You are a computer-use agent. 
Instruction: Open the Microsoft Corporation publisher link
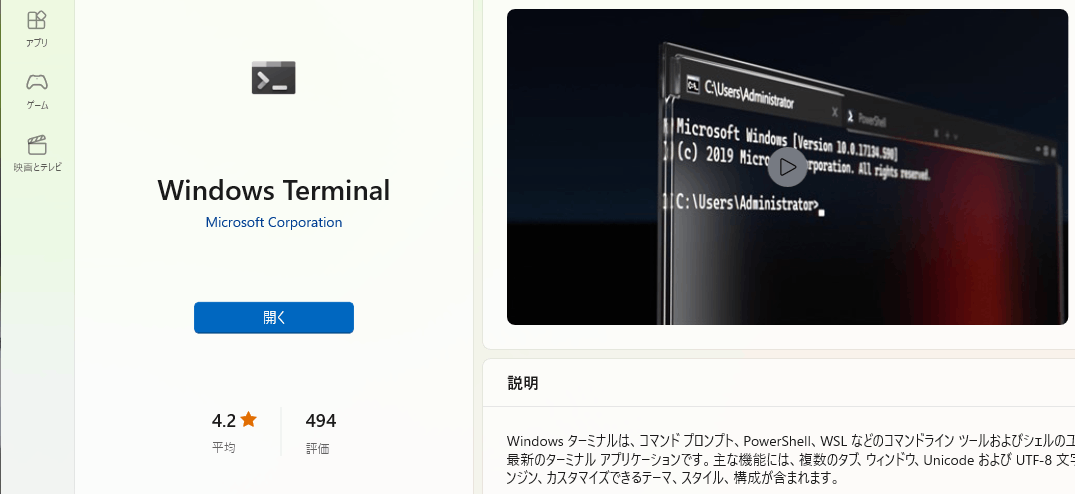[274, 222]
